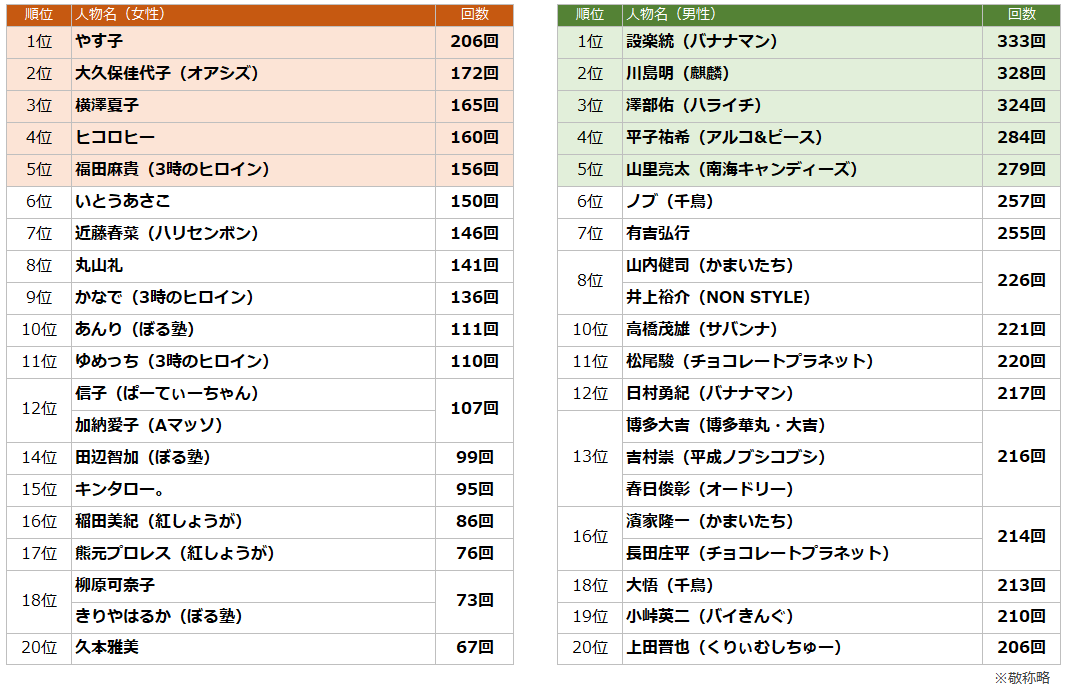Click the 設楽統（バナナマン） cell
The width and height of the screenshot is (1072, 688).
[x=801, y=41]
